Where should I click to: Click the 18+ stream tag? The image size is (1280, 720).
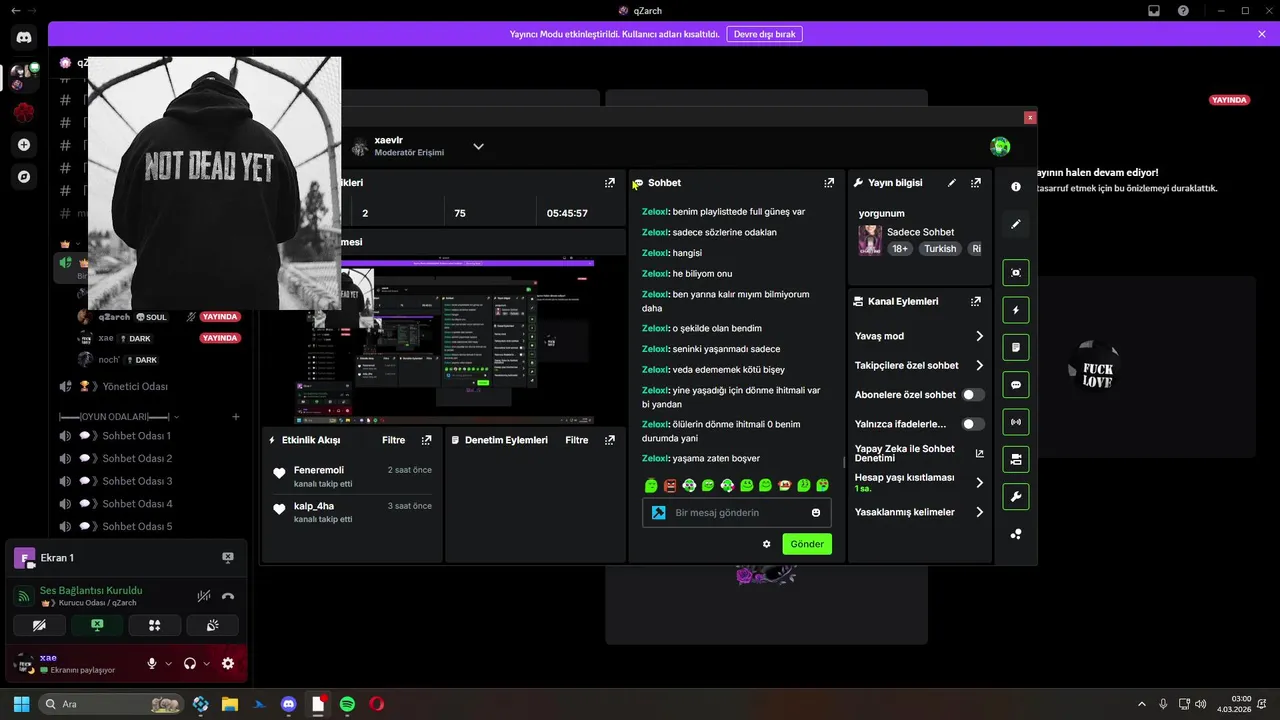tap(900, 248)
